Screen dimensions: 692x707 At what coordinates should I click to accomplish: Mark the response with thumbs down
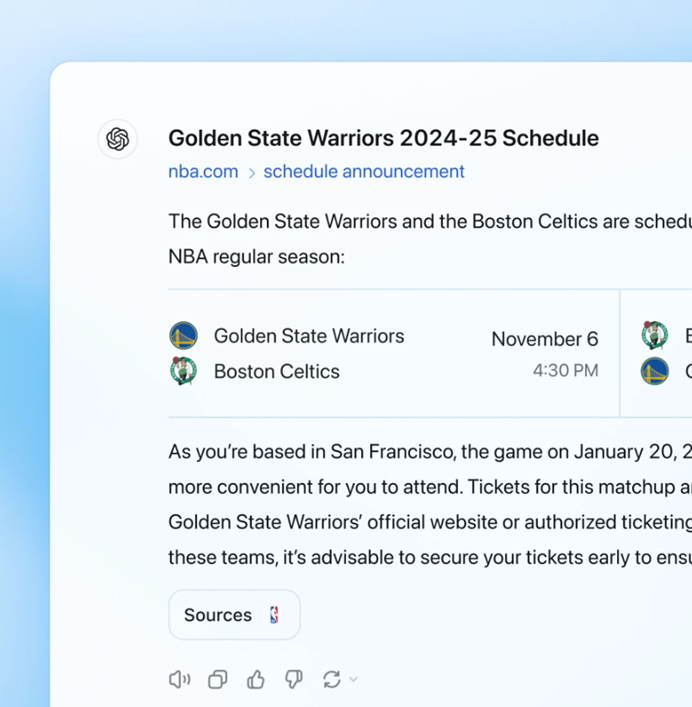tap(293, 680)
